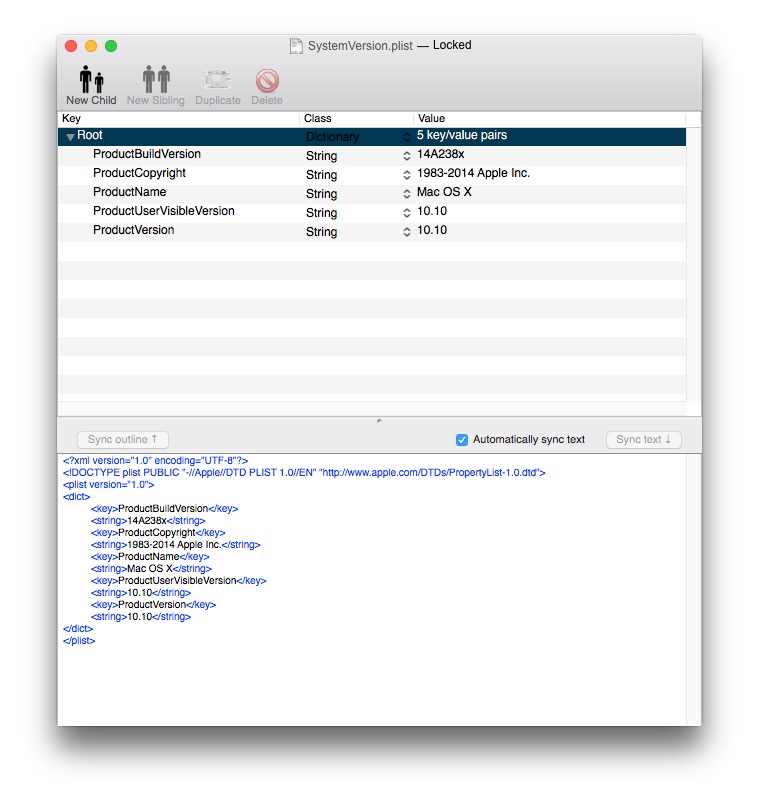Collapse the Root disclosure triangle
The width and height of the screenshot is (759, 805).
pyautogui.click(x=70, y=137)
